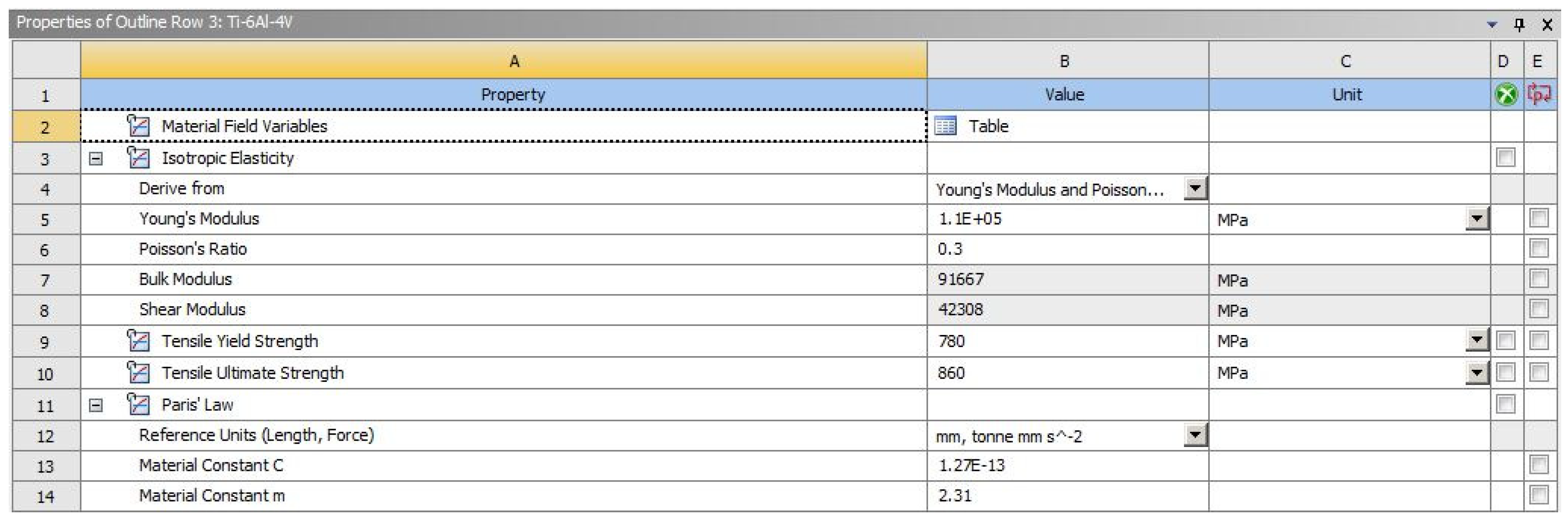Pin the Properties panel with the pin icon
The image size is (1568, 521).
pyautogui.click(x=1519, y=24)
